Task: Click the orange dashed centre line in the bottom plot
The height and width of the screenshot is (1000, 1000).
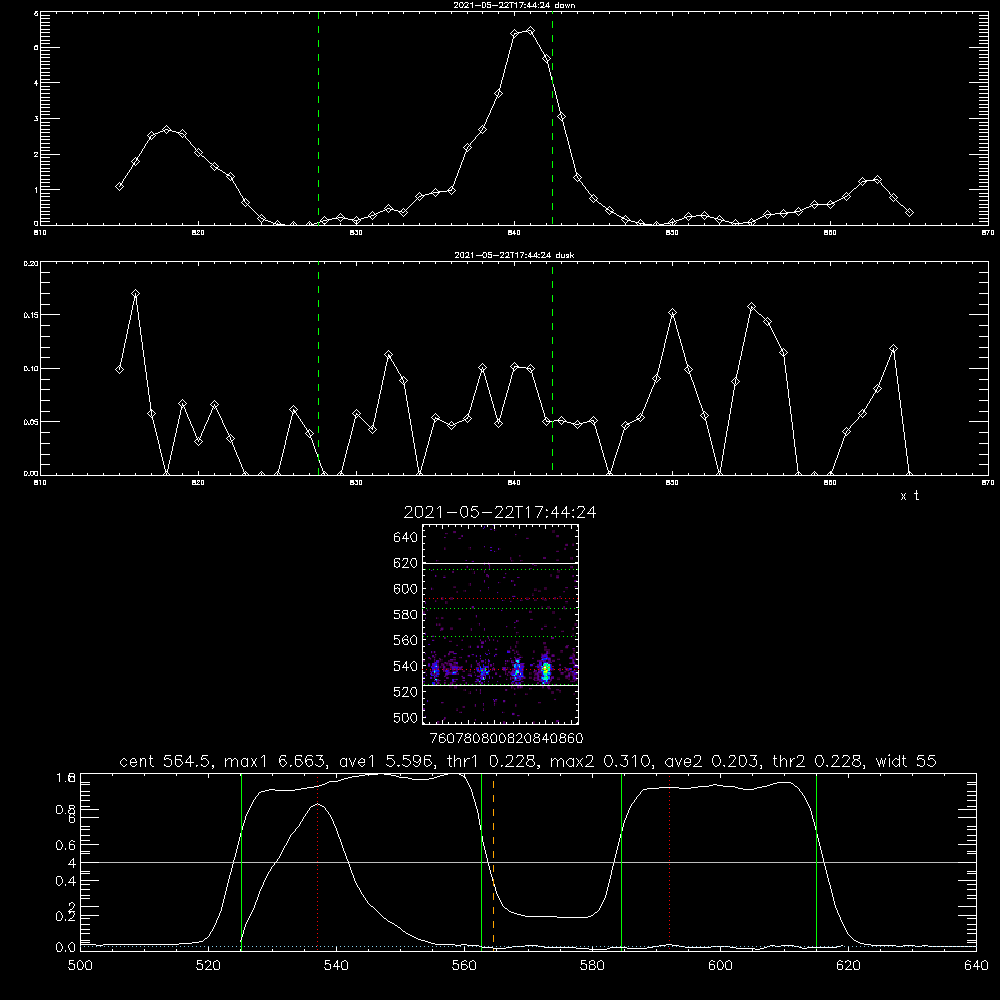Action: point(494,861)
